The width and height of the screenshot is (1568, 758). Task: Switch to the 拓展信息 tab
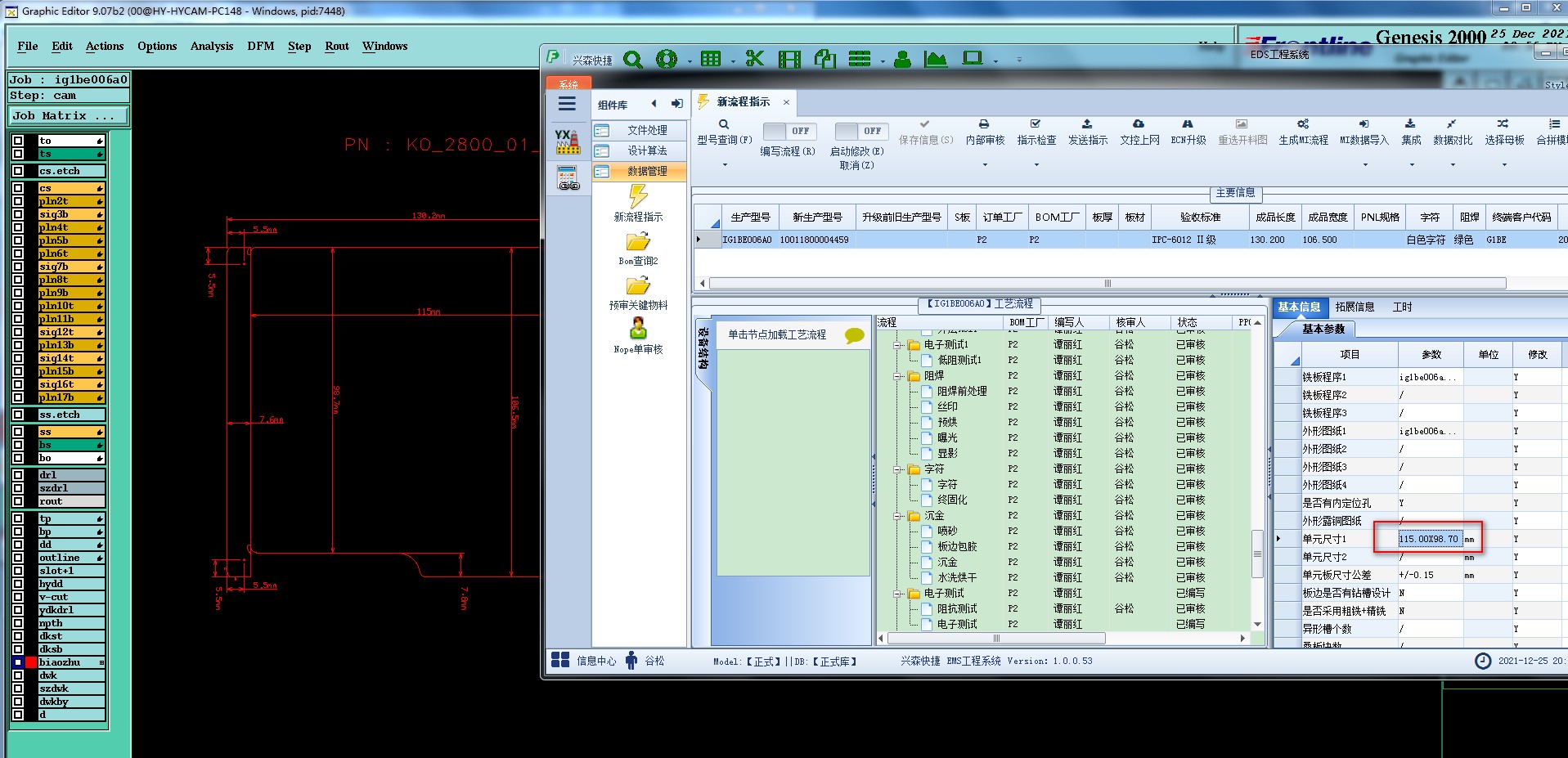click(x=1355, y=307)
